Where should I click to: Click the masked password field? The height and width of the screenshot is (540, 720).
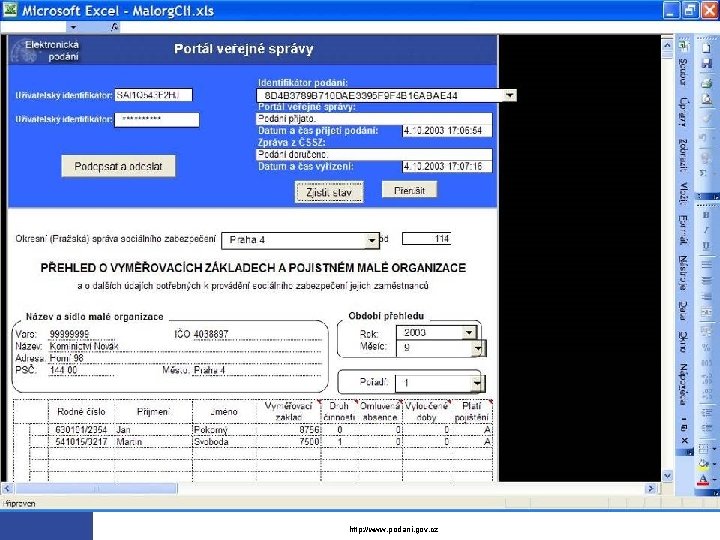[157, 119]
